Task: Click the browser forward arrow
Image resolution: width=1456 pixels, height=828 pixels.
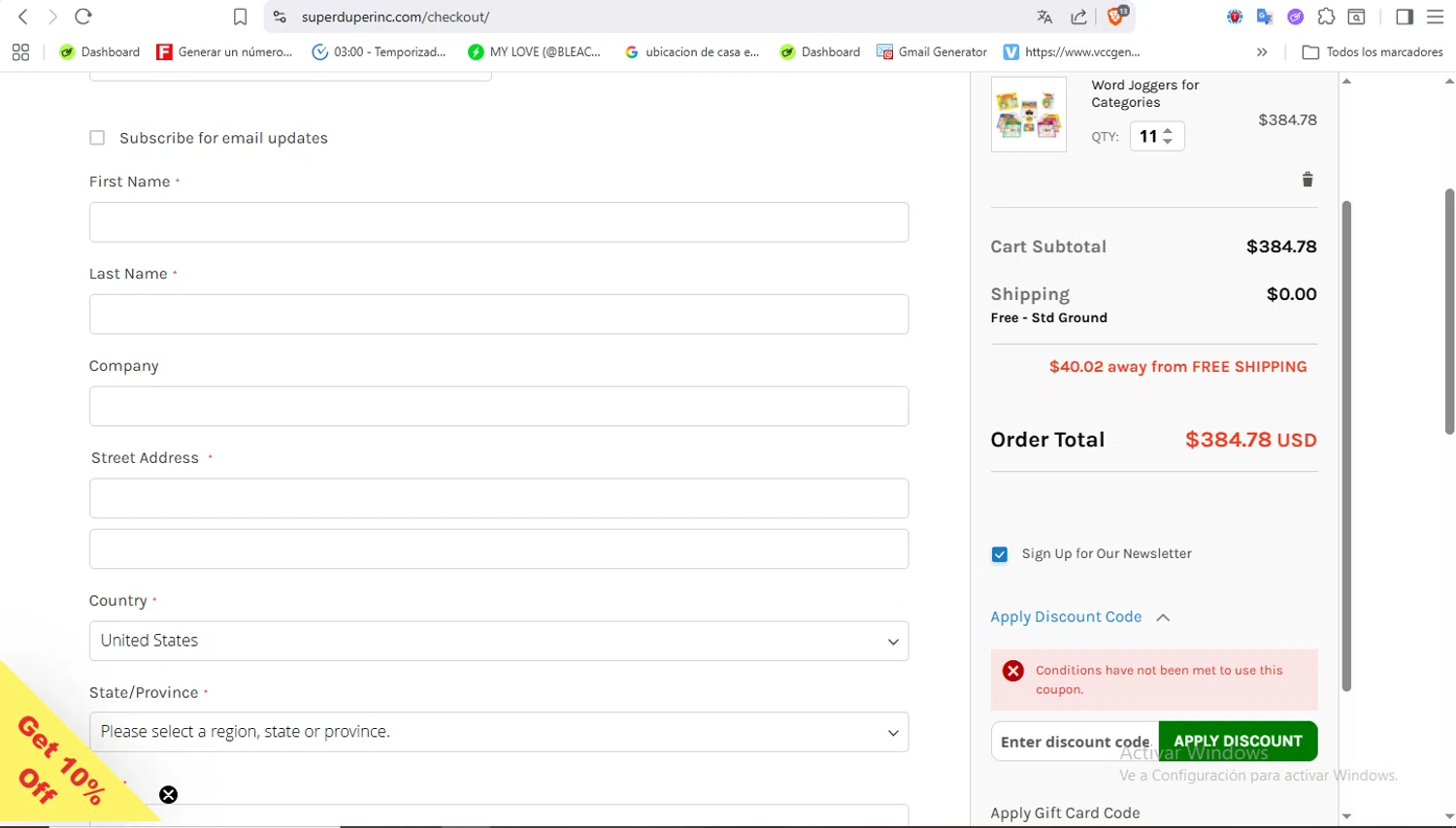Action: click(x=52, y=17)
